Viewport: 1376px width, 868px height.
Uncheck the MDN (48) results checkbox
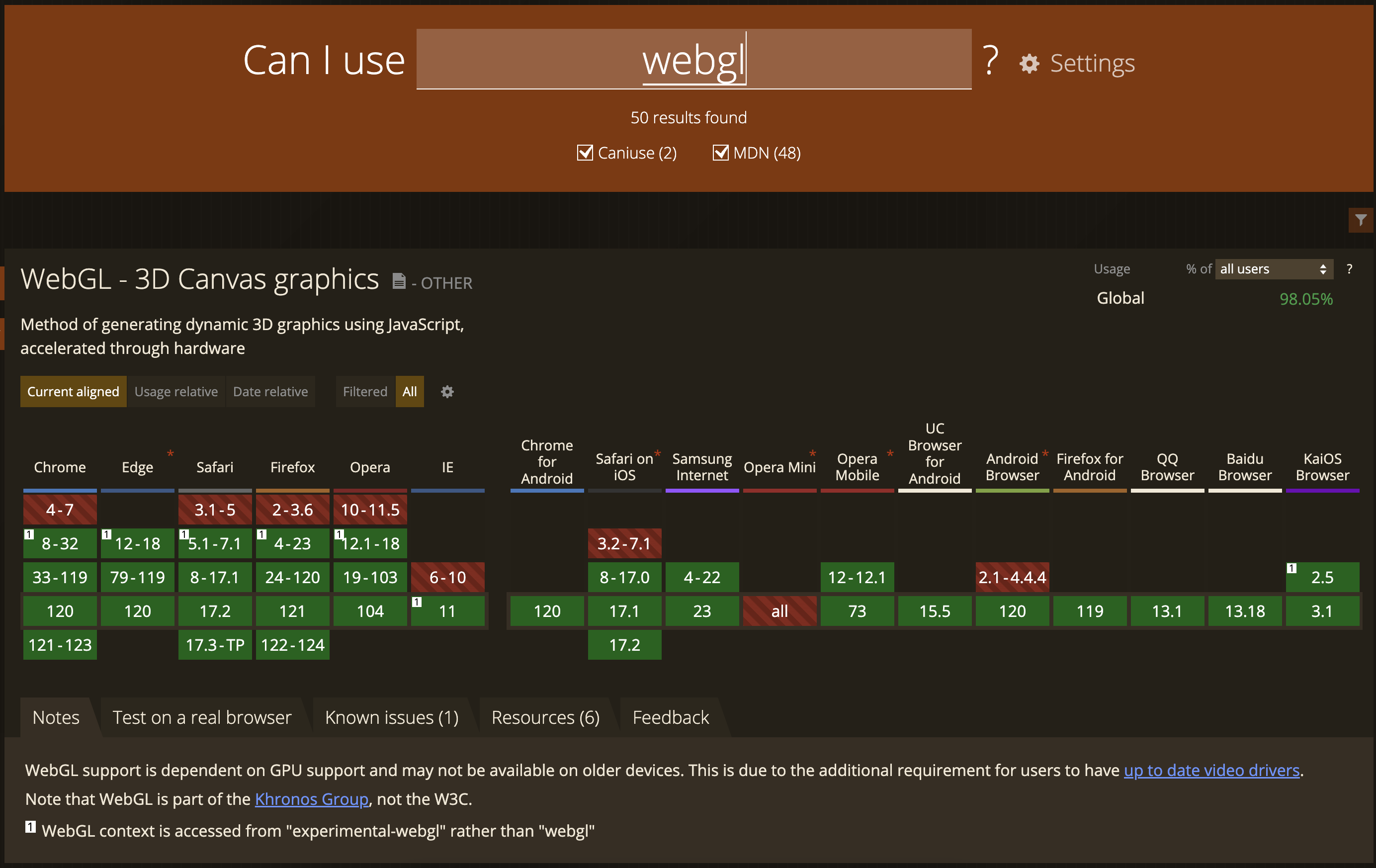click(721, 153)
